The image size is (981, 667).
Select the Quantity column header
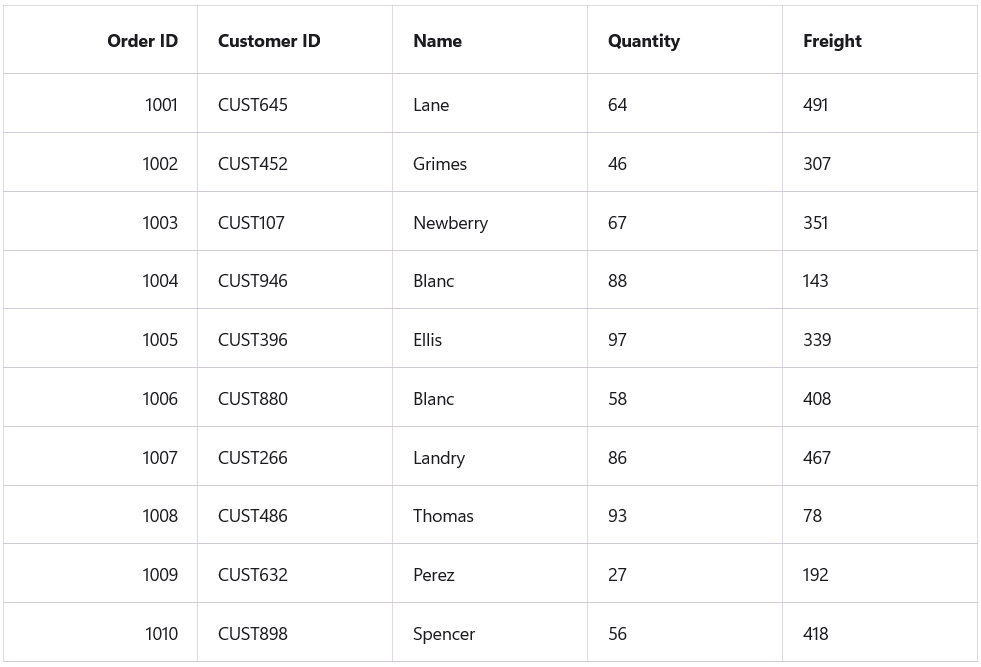[x=643, y=41]
